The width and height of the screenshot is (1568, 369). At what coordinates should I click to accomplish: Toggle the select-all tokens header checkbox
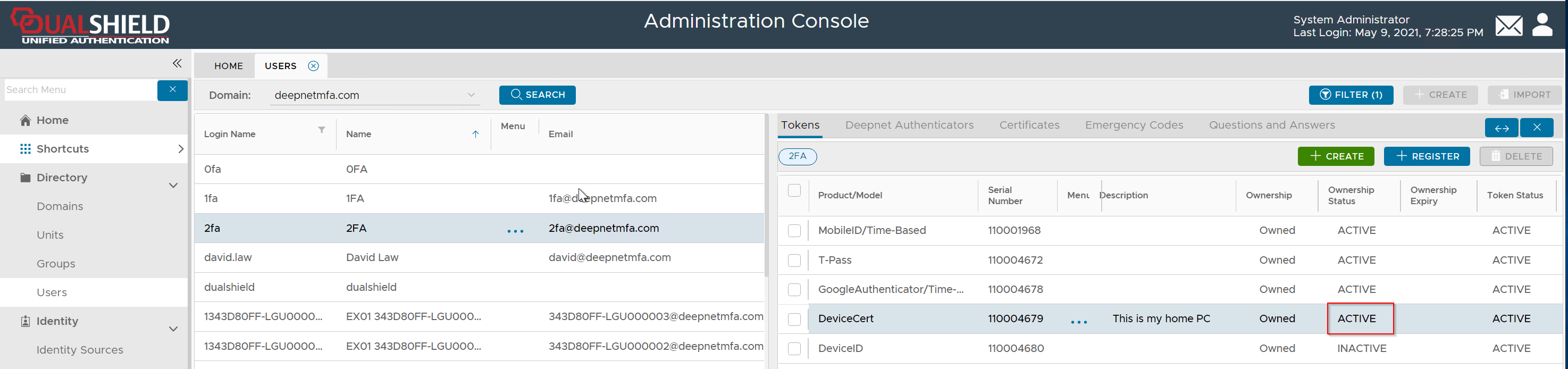coord(794,190)
